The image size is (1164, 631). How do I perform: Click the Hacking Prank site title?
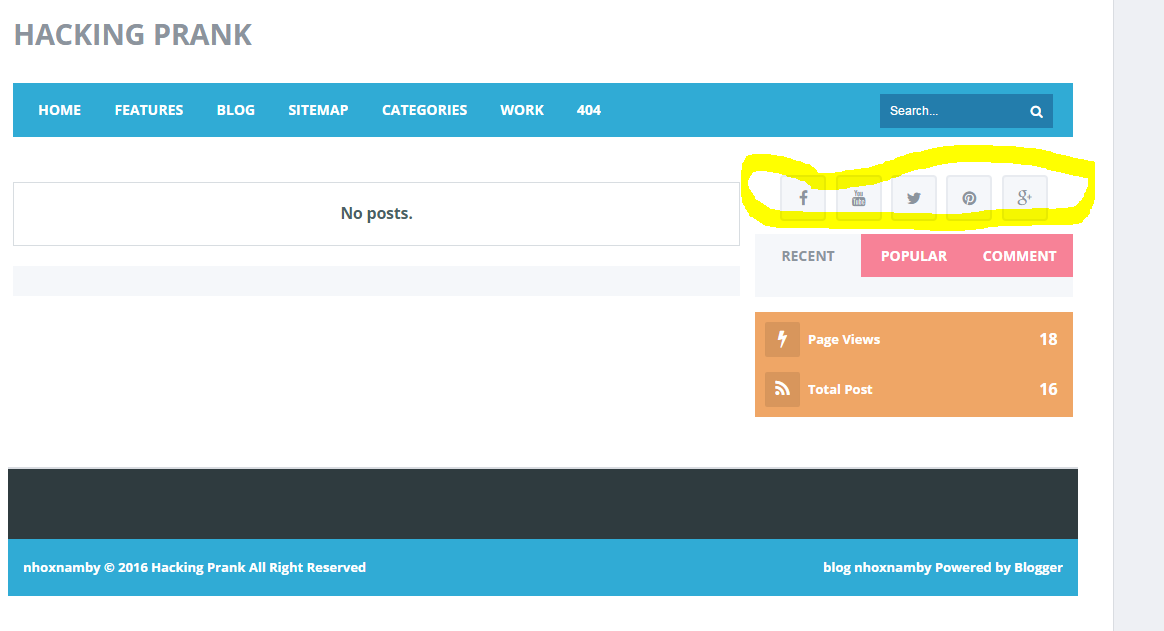132,35
